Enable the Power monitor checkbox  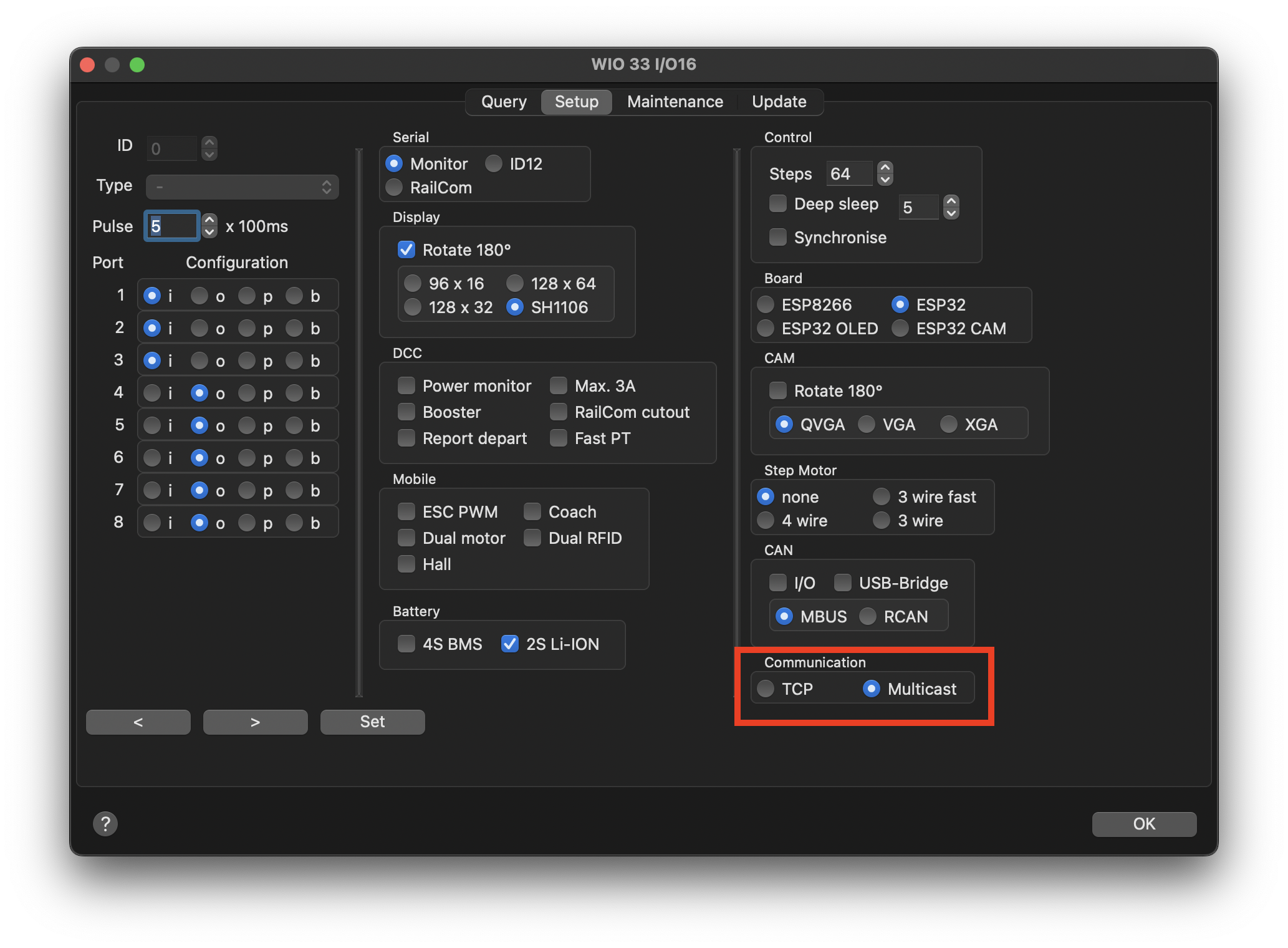pyautogui.click(x=406, y=385)
